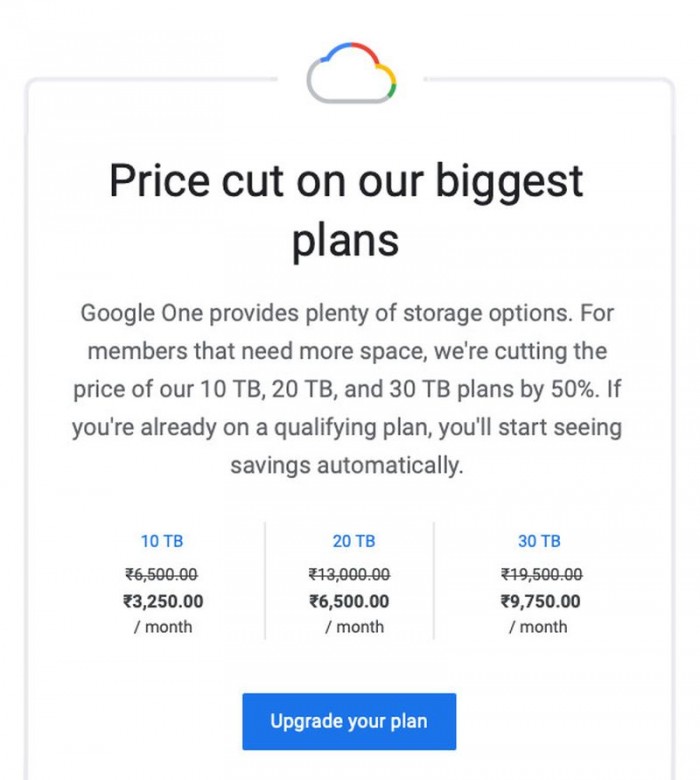Click the "Price cut on our biggest" heading line
The height and width of the screenshot is (780, 700).
pos(346,182)
